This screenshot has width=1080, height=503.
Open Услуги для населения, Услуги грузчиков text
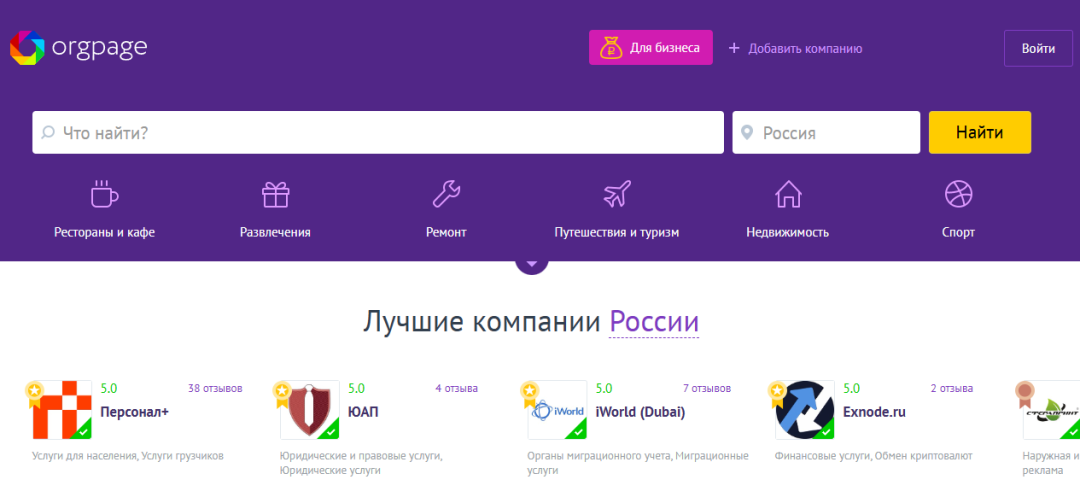[x=128, y=455]
